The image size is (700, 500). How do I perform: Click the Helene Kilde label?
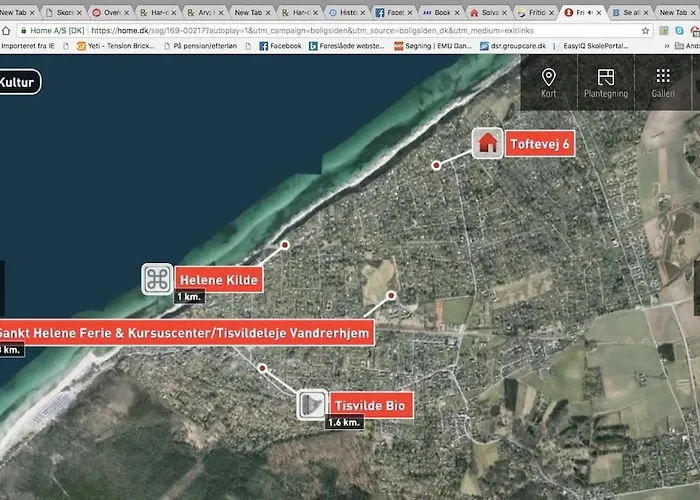pyautogui.click(x=219, y=280)
